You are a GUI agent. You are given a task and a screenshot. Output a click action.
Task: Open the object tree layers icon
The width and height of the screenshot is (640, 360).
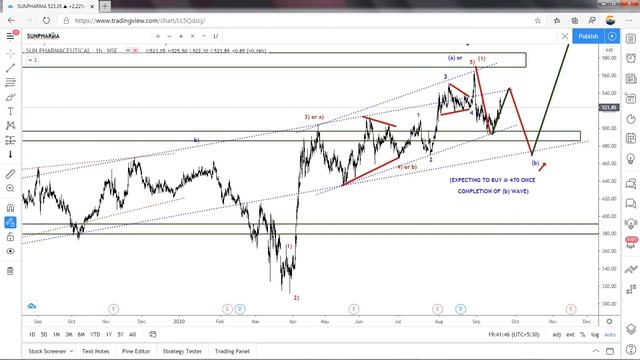tap(631, 329)
